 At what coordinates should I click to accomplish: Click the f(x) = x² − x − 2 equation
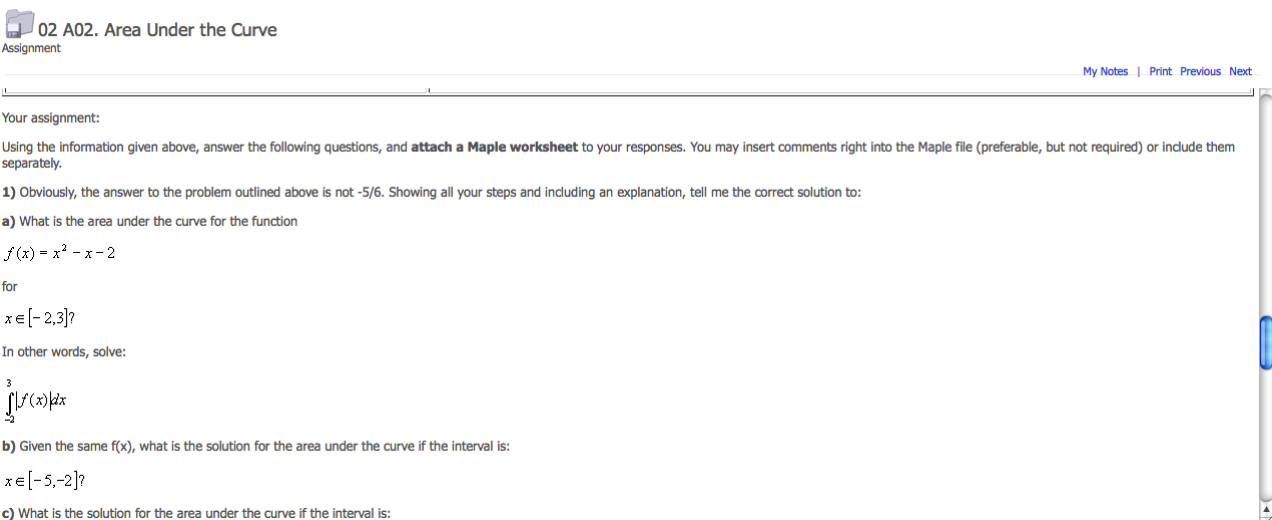coord(59,252)
